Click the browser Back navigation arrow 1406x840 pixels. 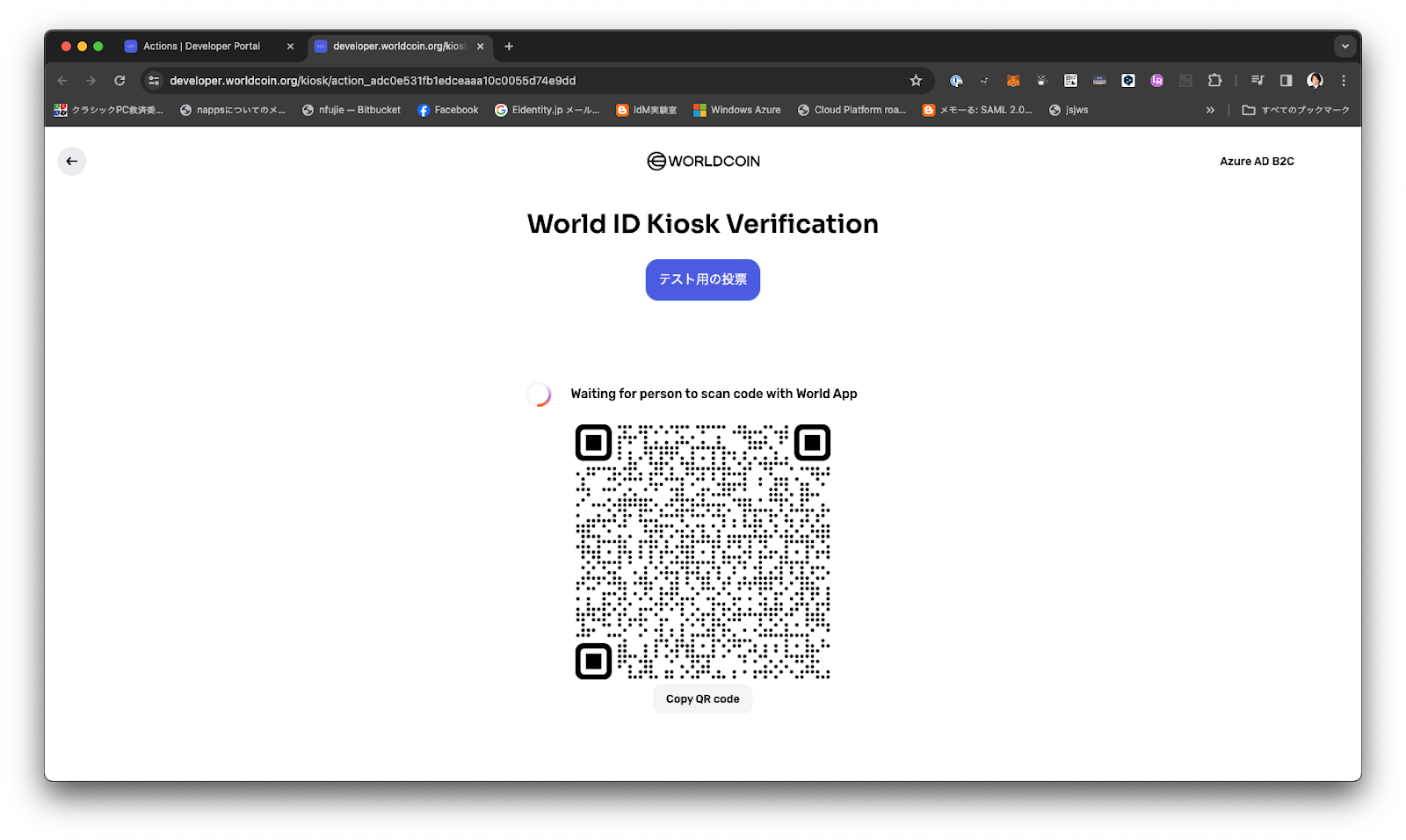[x=62, y=81]
